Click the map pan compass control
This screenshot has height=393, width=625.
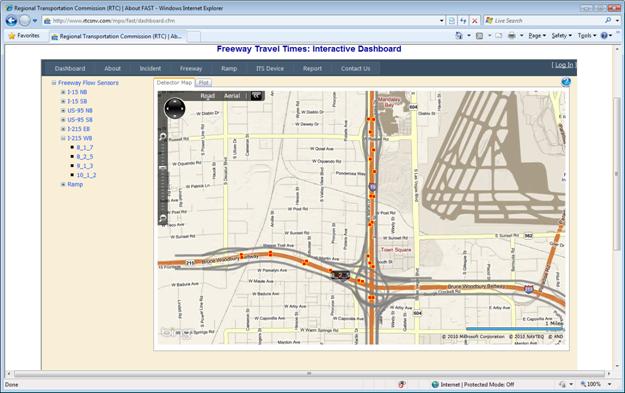[175, 108]
